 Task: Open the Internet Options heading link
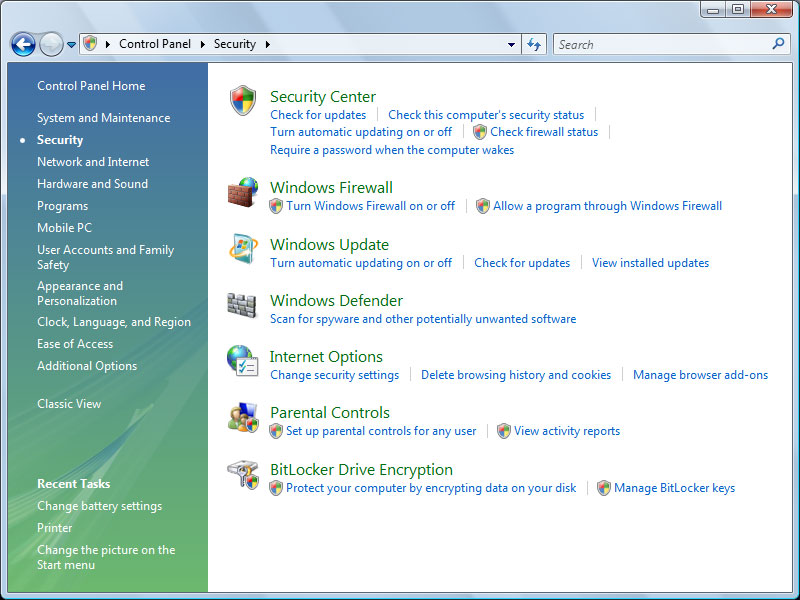326,357
